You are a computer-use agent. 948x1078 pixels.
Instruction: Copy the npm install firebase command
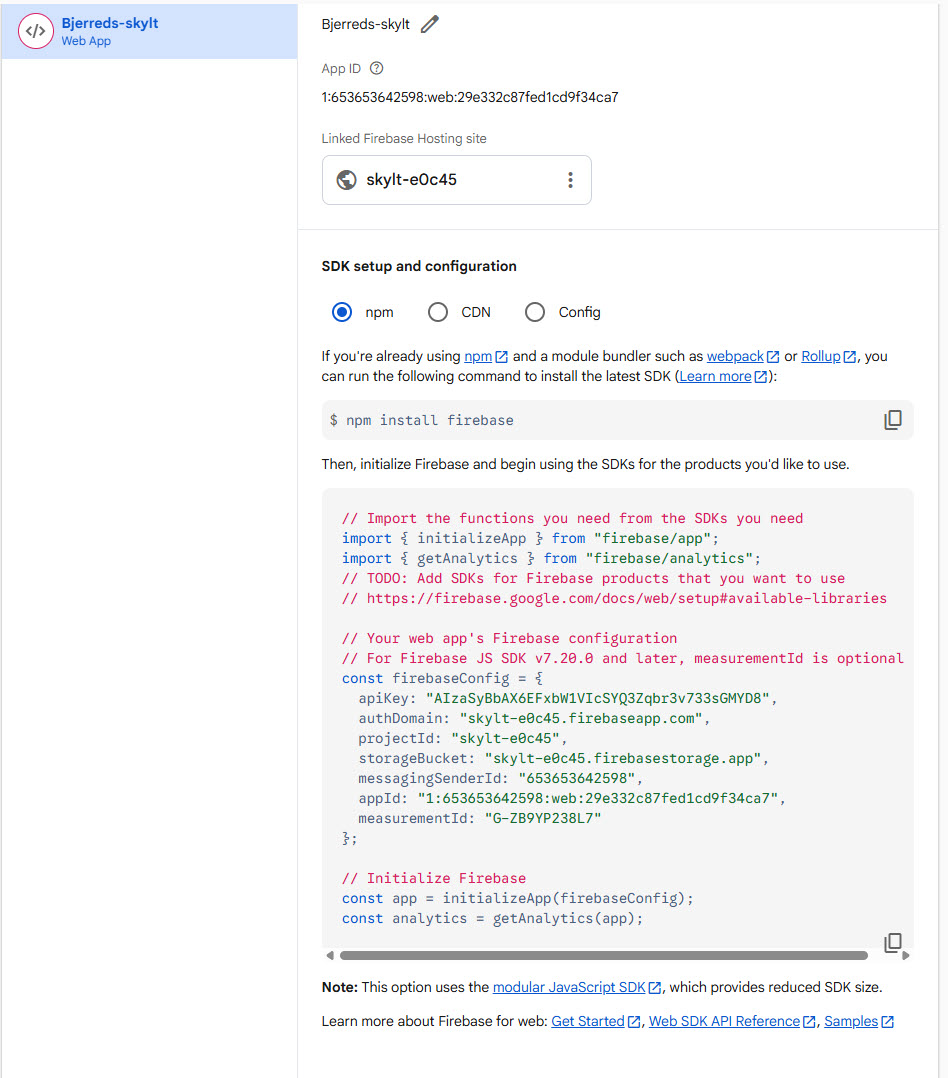click(892, 420)
